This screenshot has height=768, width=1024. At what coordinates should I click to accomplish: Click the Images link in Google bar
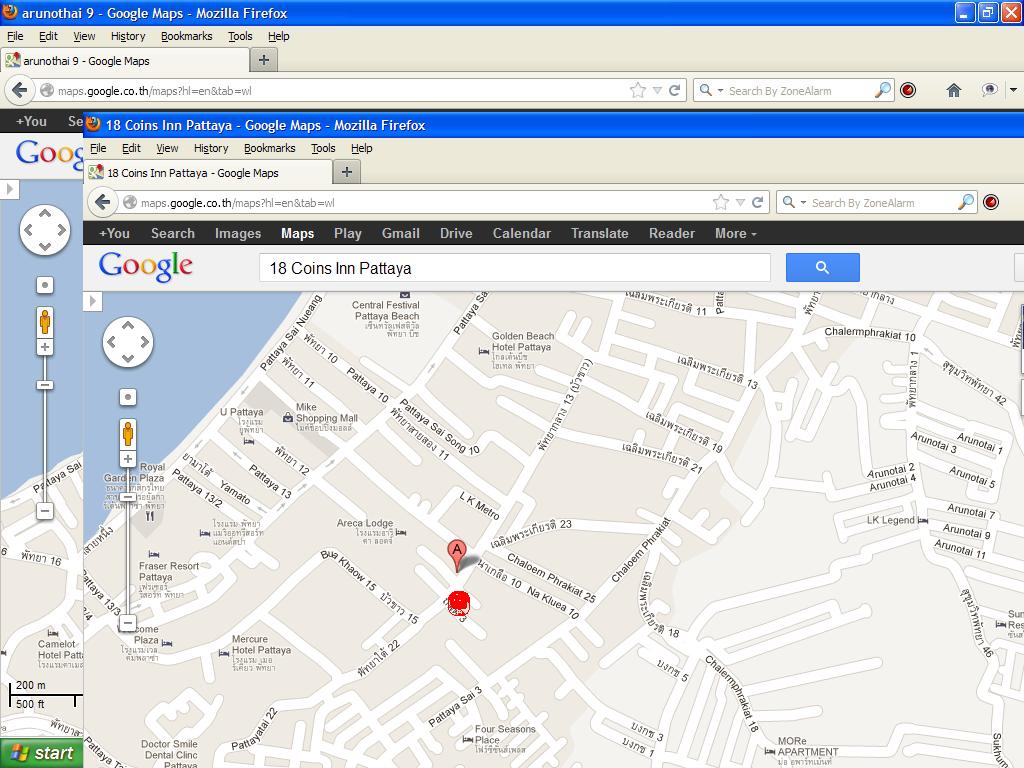[x=238, y=233]
